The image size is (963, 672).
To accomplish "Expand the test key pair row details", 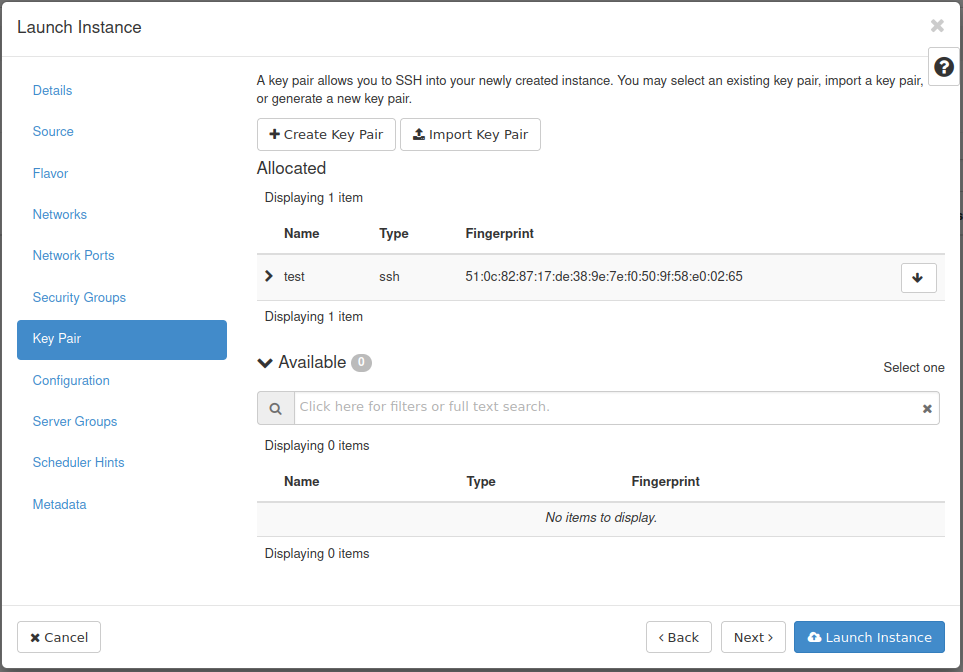I will click(x=268, y=276).
